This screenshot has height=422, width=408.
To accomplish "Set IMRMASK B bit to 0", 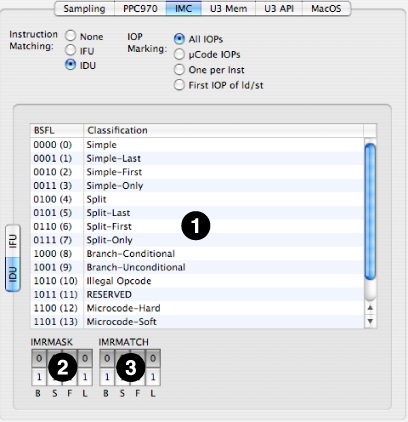I will point(39,358).
